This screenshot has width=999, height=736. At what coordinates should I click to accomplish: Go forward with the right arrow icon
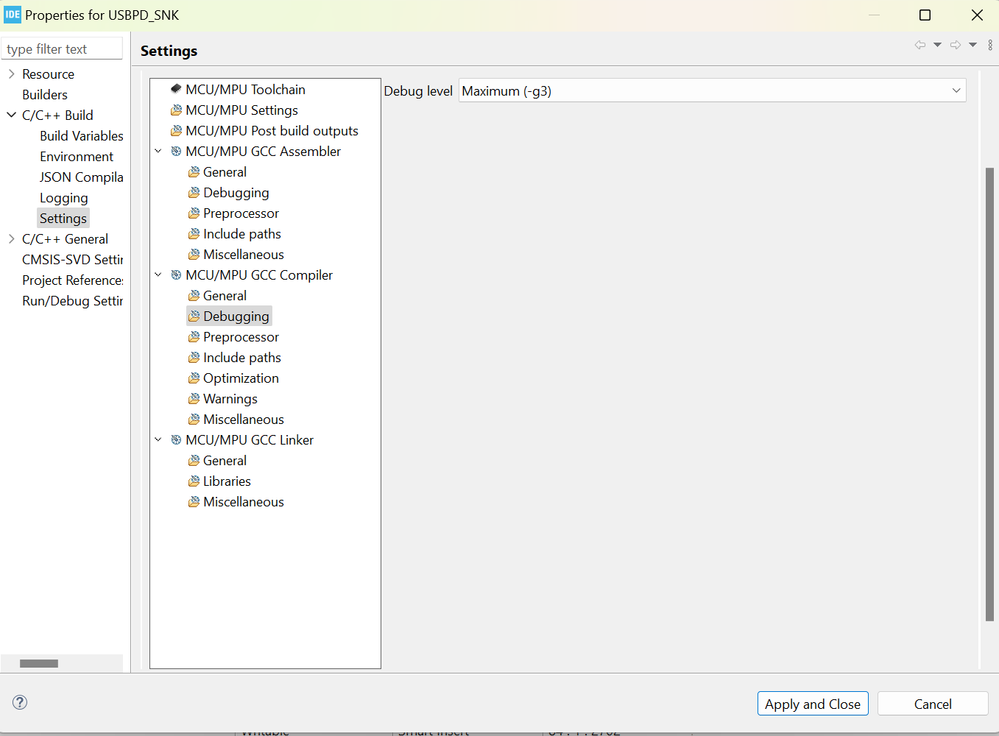coord(955,45)
